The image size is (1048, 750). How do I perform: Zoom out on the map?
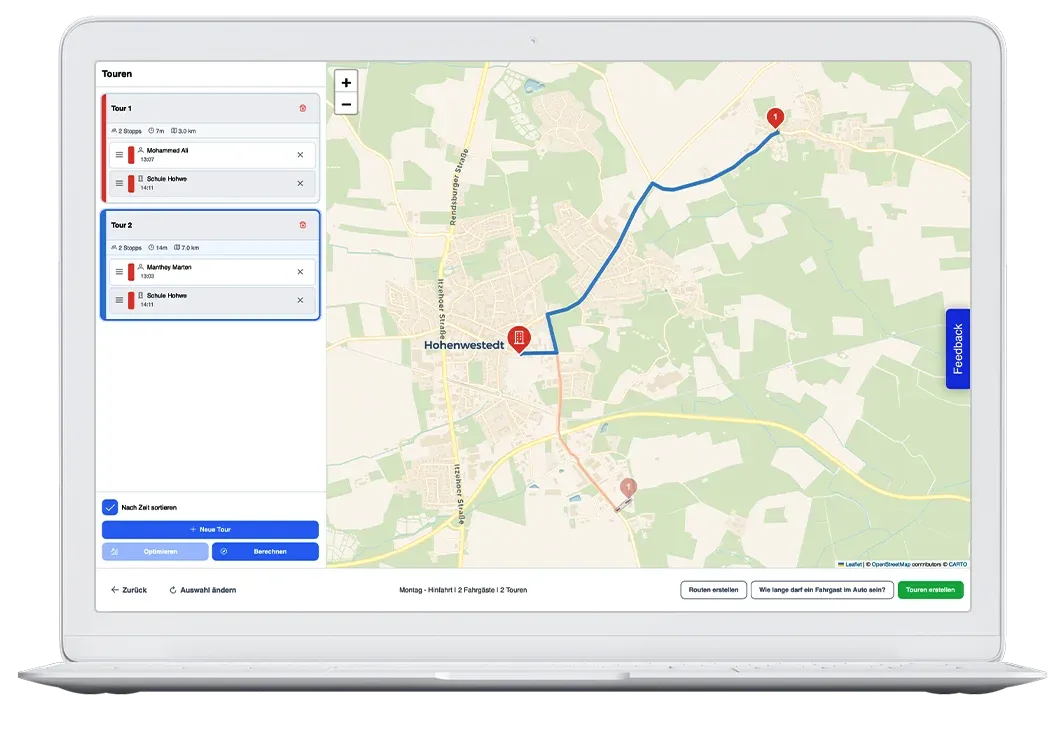point(346,104)
